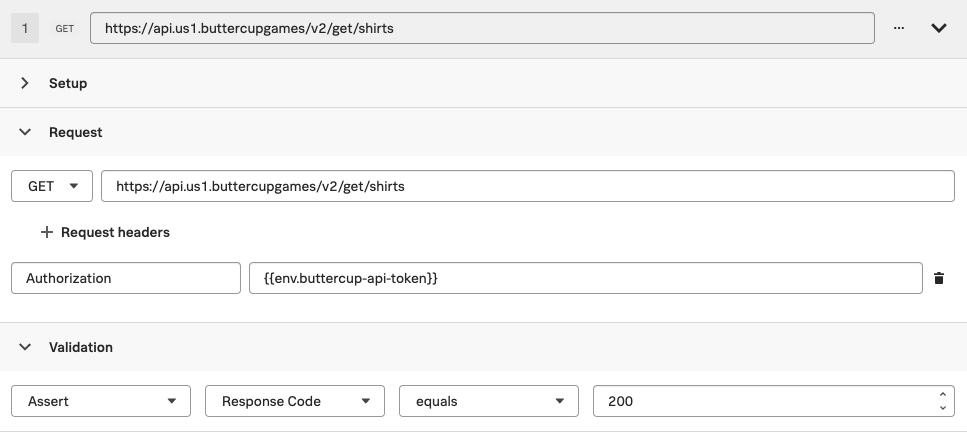Click the step name URL field at top
The image size is (967, 437).
(x=482, y=28)
